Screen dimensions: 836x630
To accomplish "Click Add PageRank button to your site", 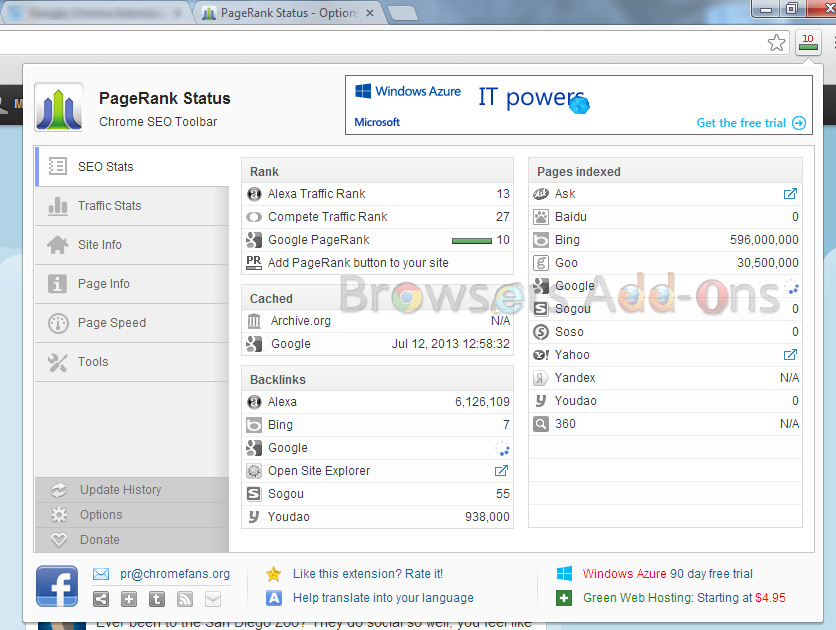I will pyautogui.click(x=358, y=263).
